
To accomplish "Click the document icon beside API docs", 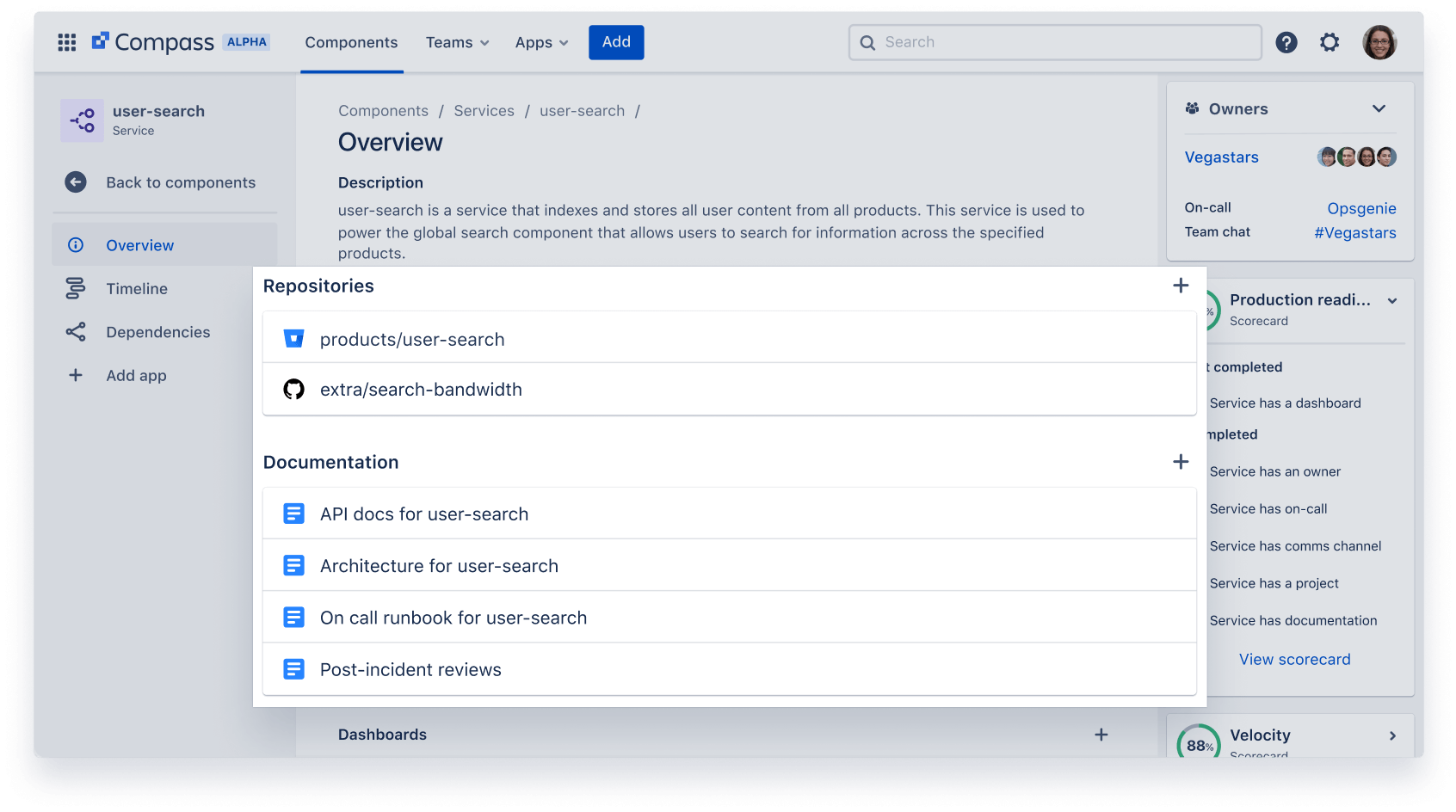I will 294,513.
